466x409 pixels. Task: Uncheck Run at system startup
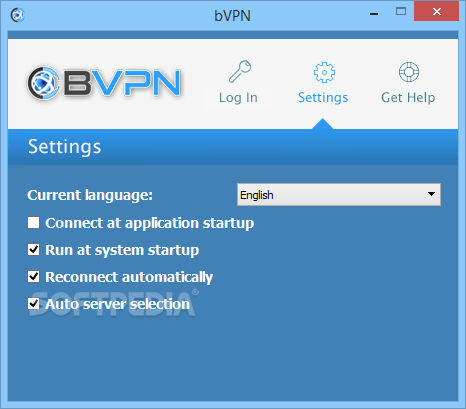tap(33, 250)
